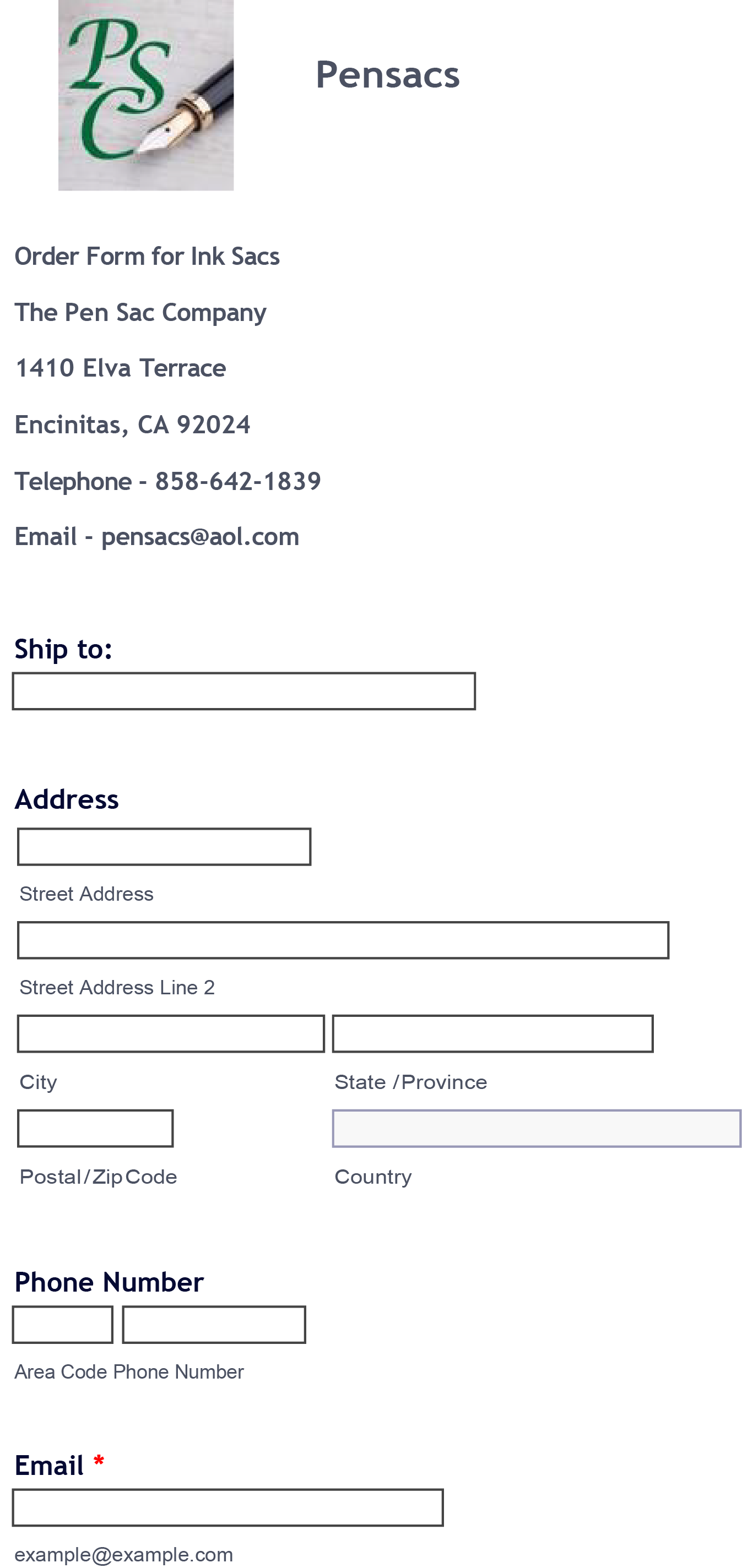Click the Postal / Zip Code box
The height and width of the screenshot is (1568, 742).
coord(95,1129)
